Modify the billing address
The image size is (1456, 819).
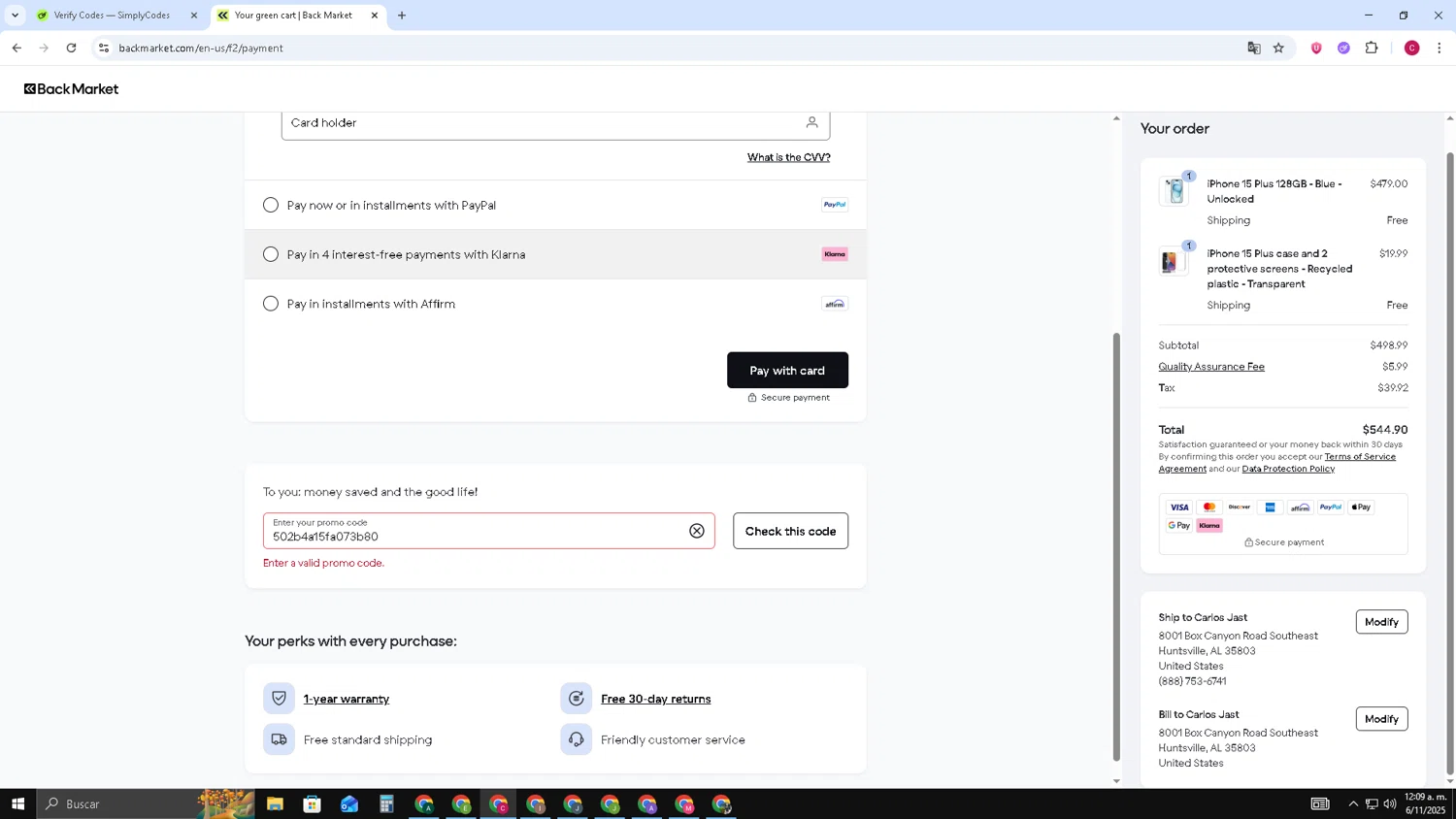point(1381,719)
